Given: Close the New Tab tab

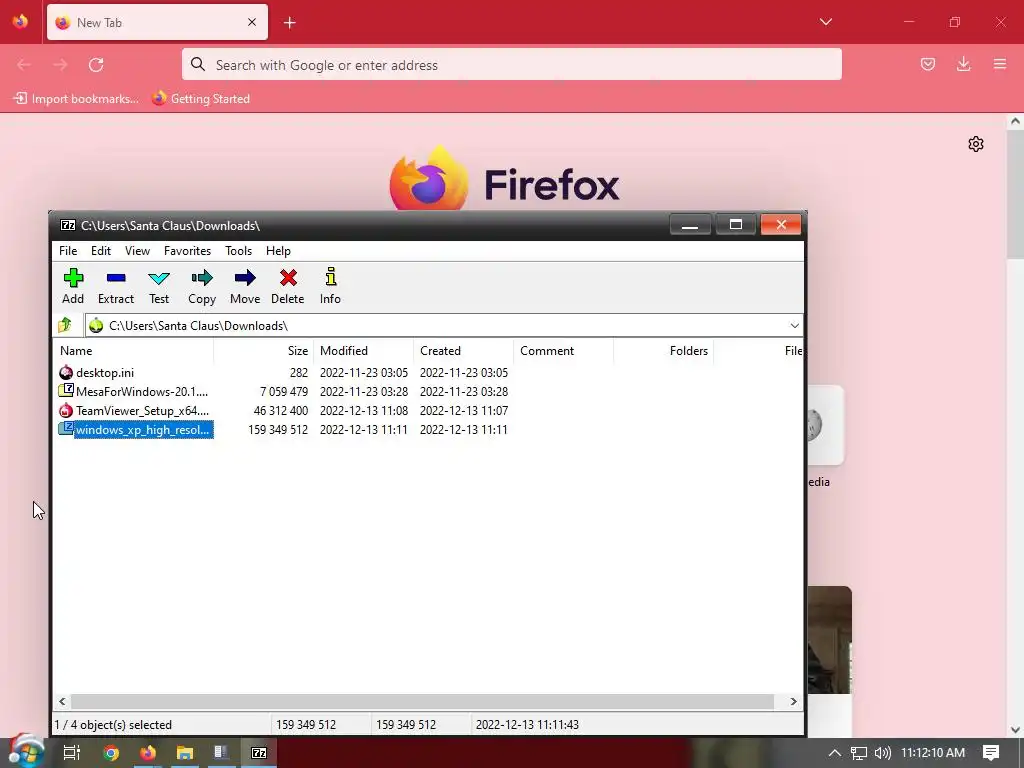Looking at the screenshot, I should click(x=252, y=22).
